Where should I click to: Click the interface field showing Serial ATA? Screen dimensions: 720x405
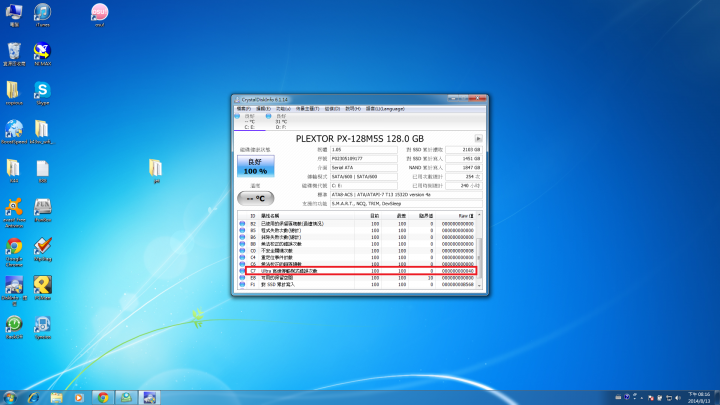[364, 168]
